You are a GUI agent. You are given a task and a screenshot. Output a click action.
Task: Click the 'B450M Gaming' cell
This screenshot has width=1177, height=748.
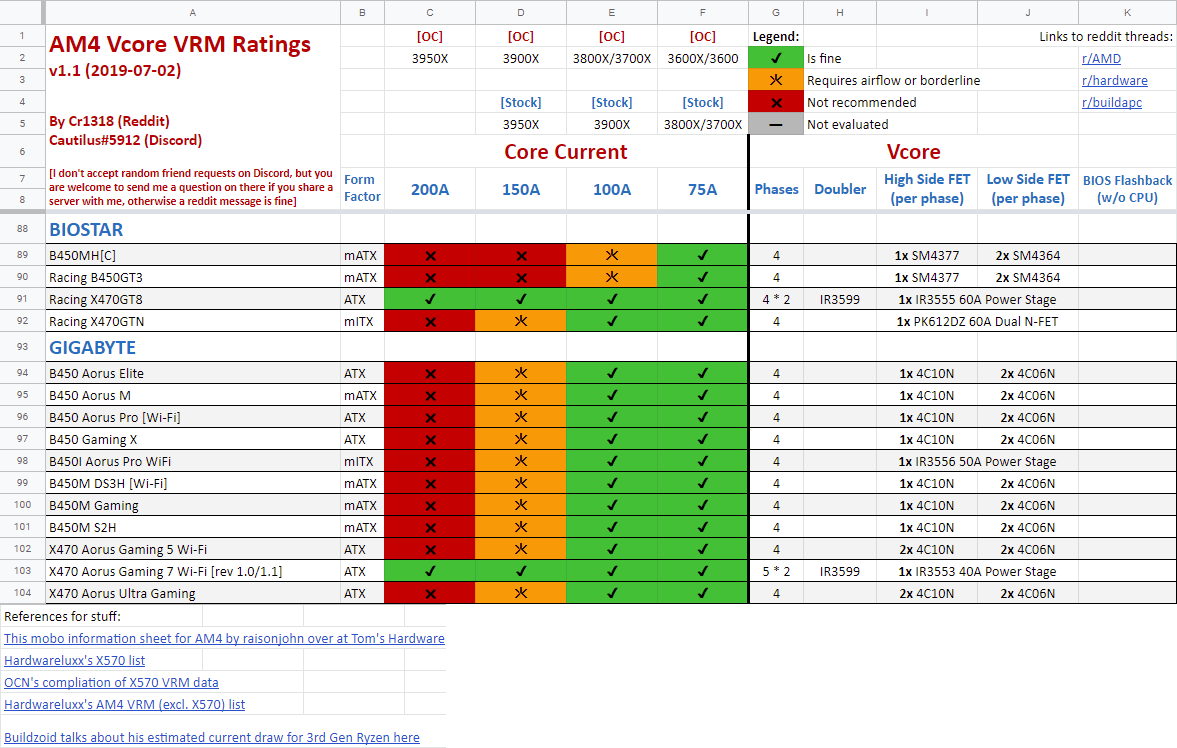(x=193, y=505)
